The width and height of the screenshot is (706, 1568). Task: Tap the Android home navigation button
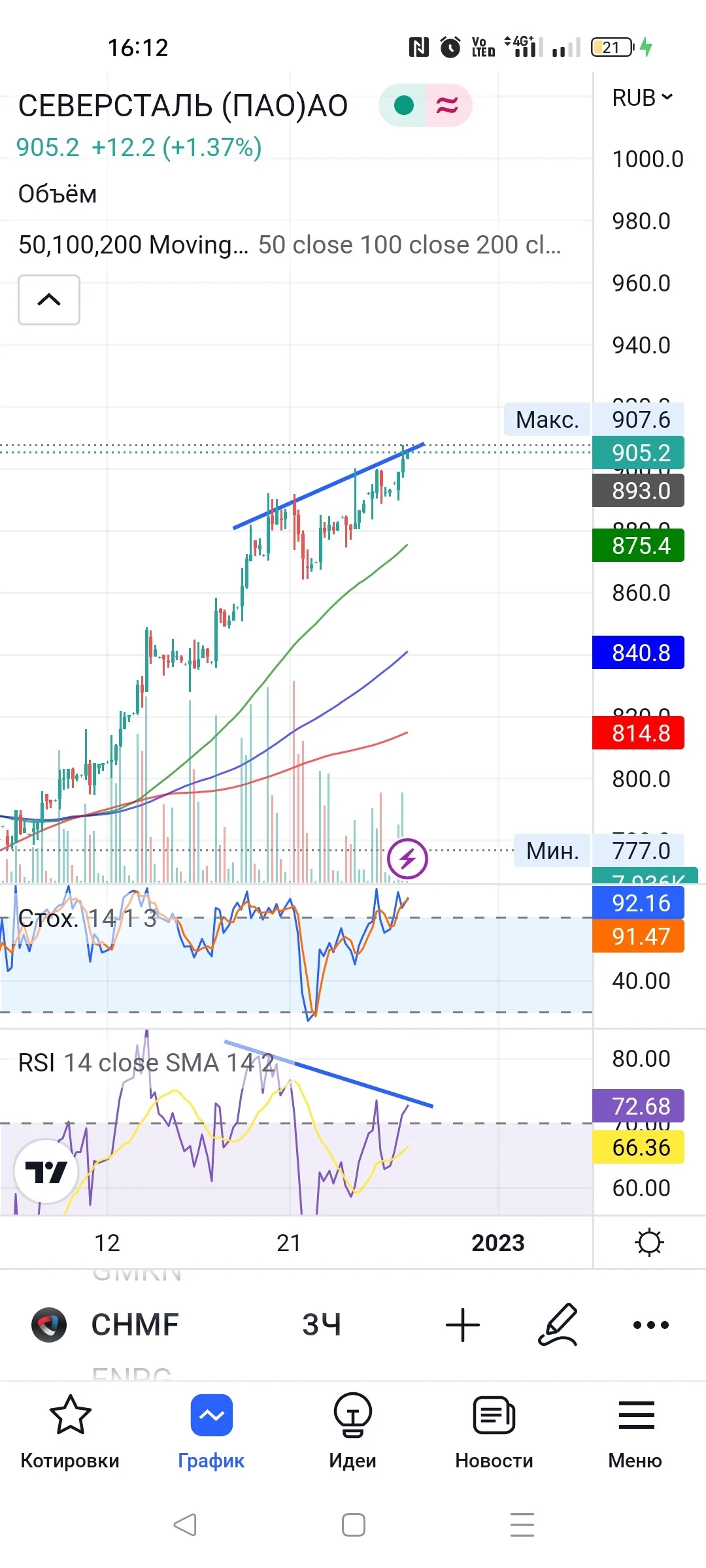[x=354, y=1525]
